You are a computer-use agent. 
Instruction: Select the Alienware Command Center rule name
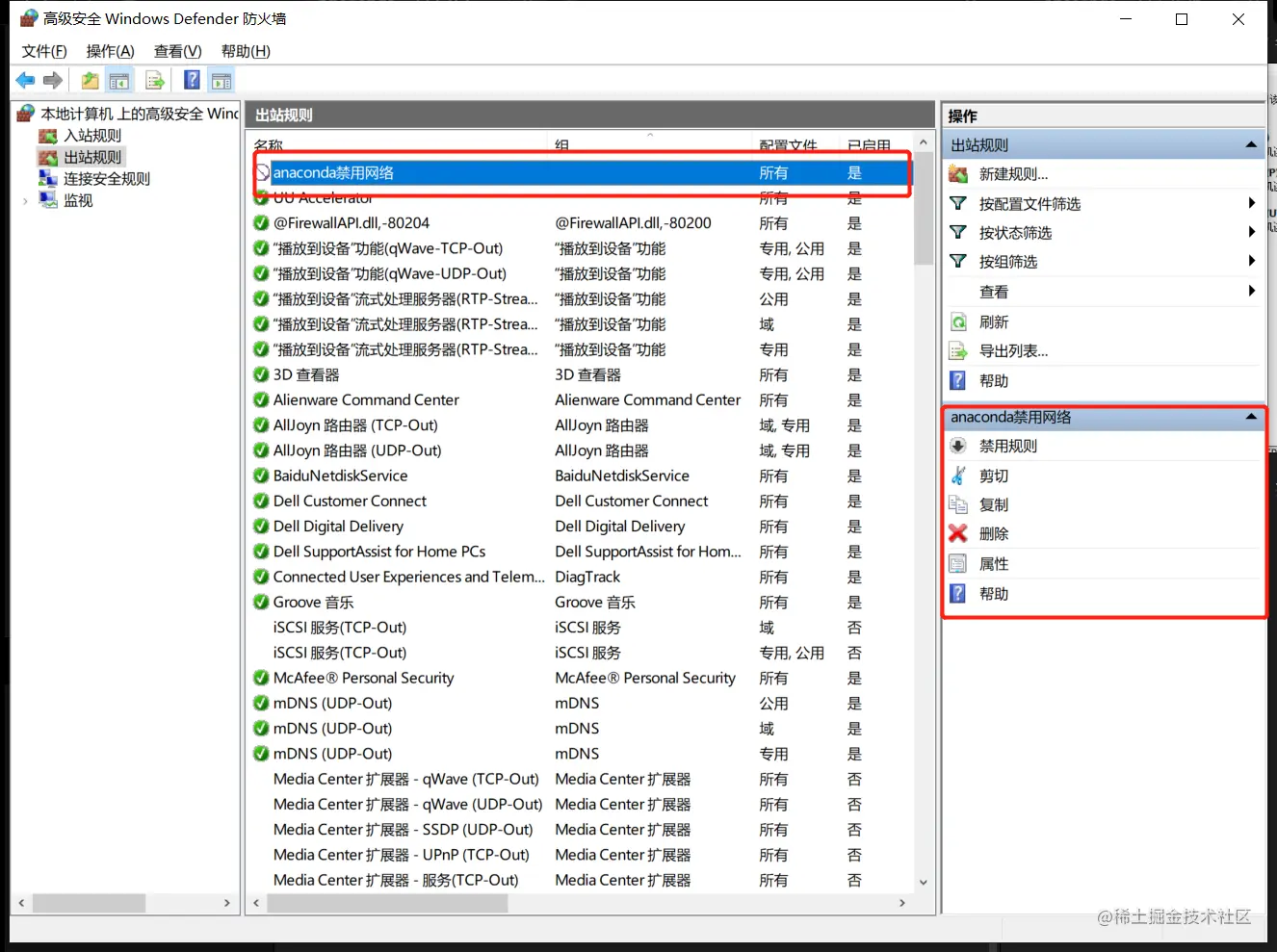click(x=366, y=399)
